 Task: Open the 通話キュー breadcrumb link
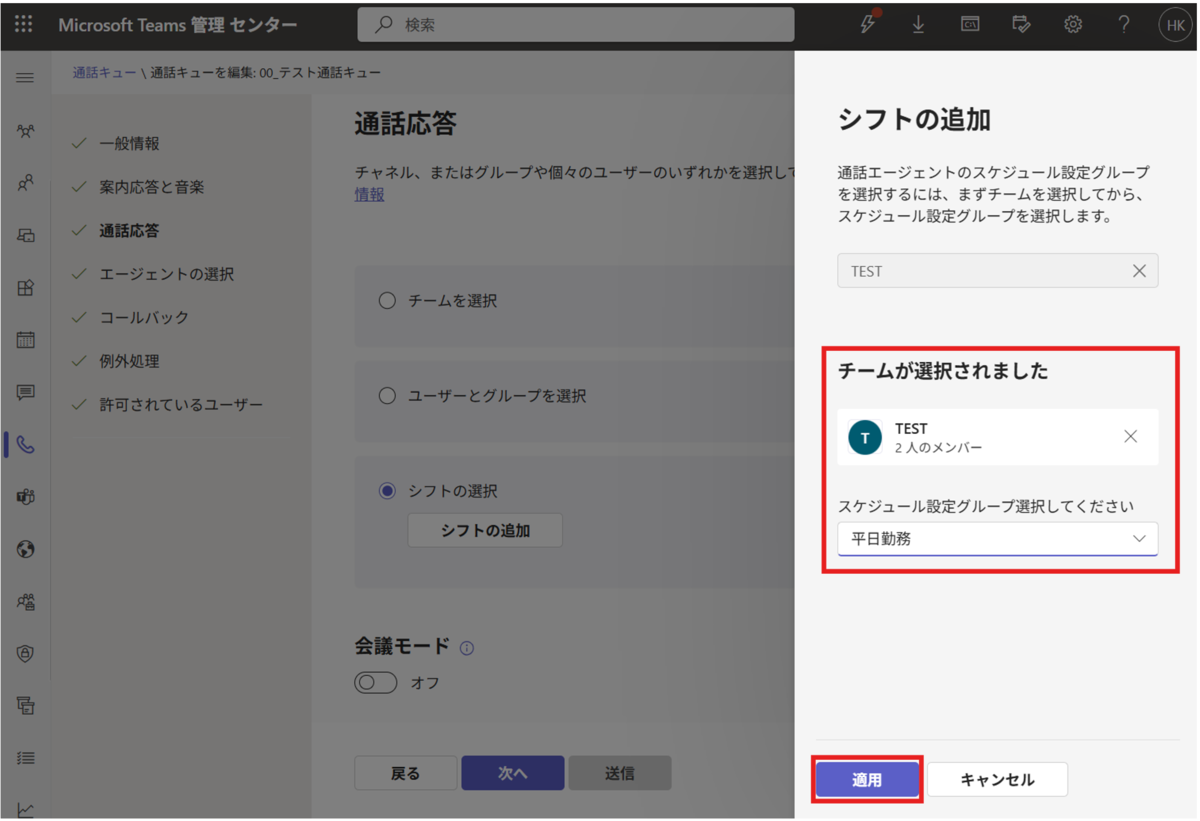[104, 73]
